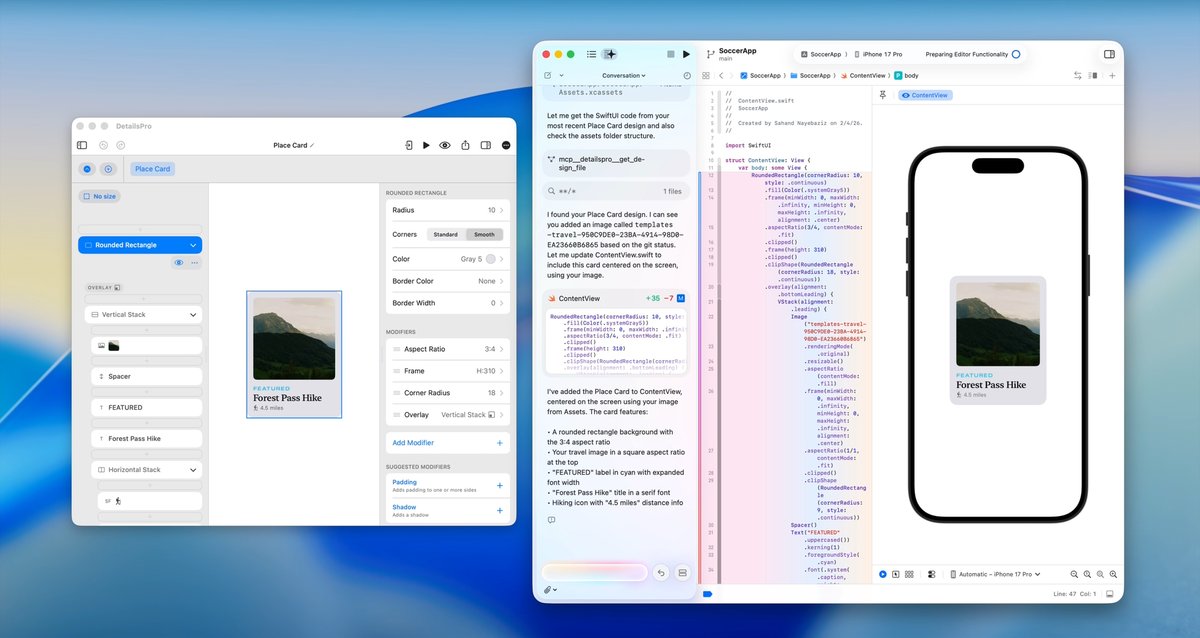
Task: Open the Frame H:310 modifier
Action: [447, 371]
